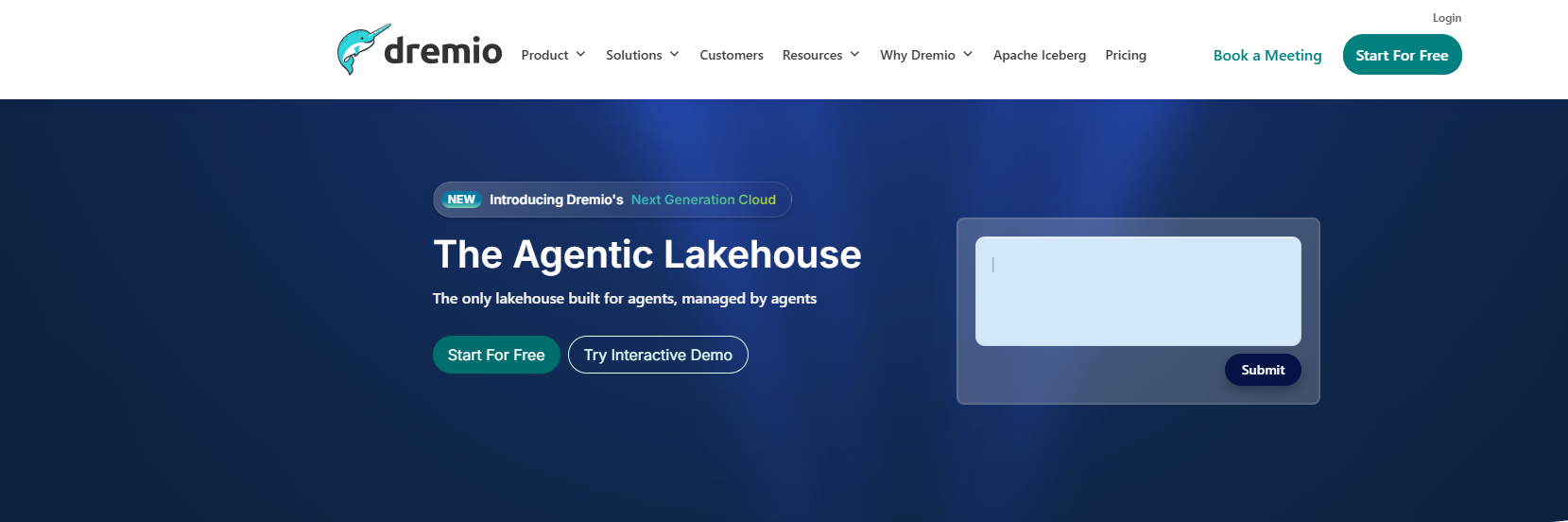Click the NEW badge in the announcement pill
Screen dimensions: 1568x522
tap(461, 200)
